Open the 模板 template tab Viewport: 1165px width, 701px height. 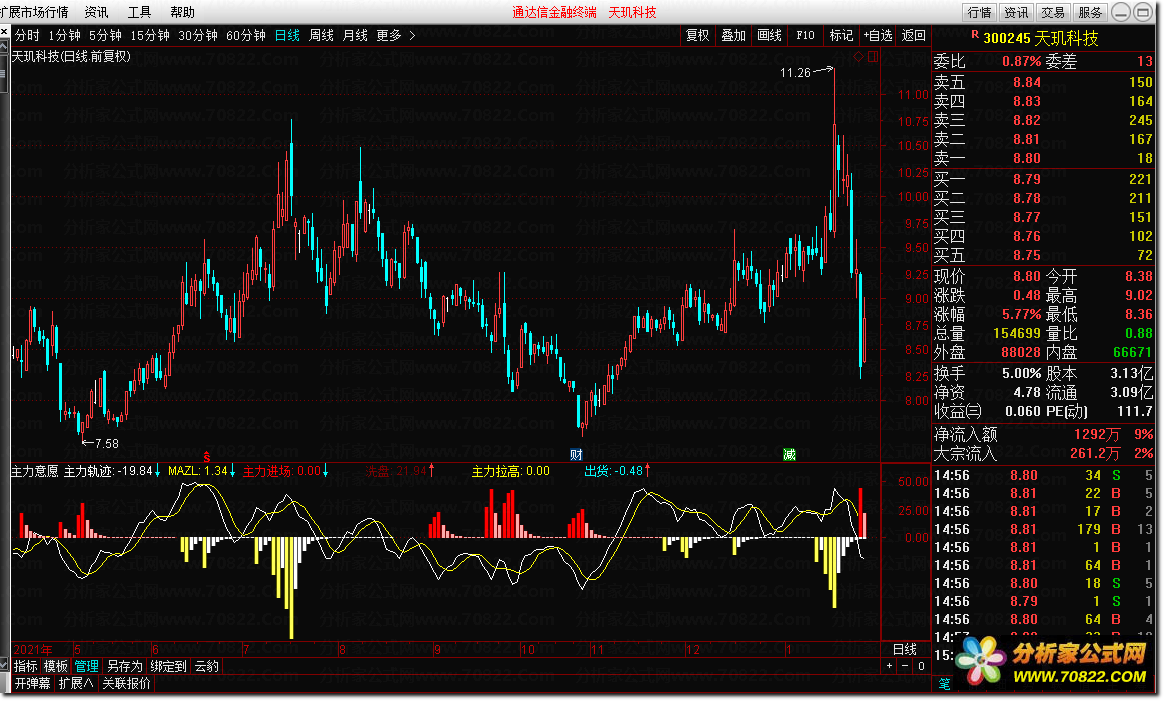56,666
